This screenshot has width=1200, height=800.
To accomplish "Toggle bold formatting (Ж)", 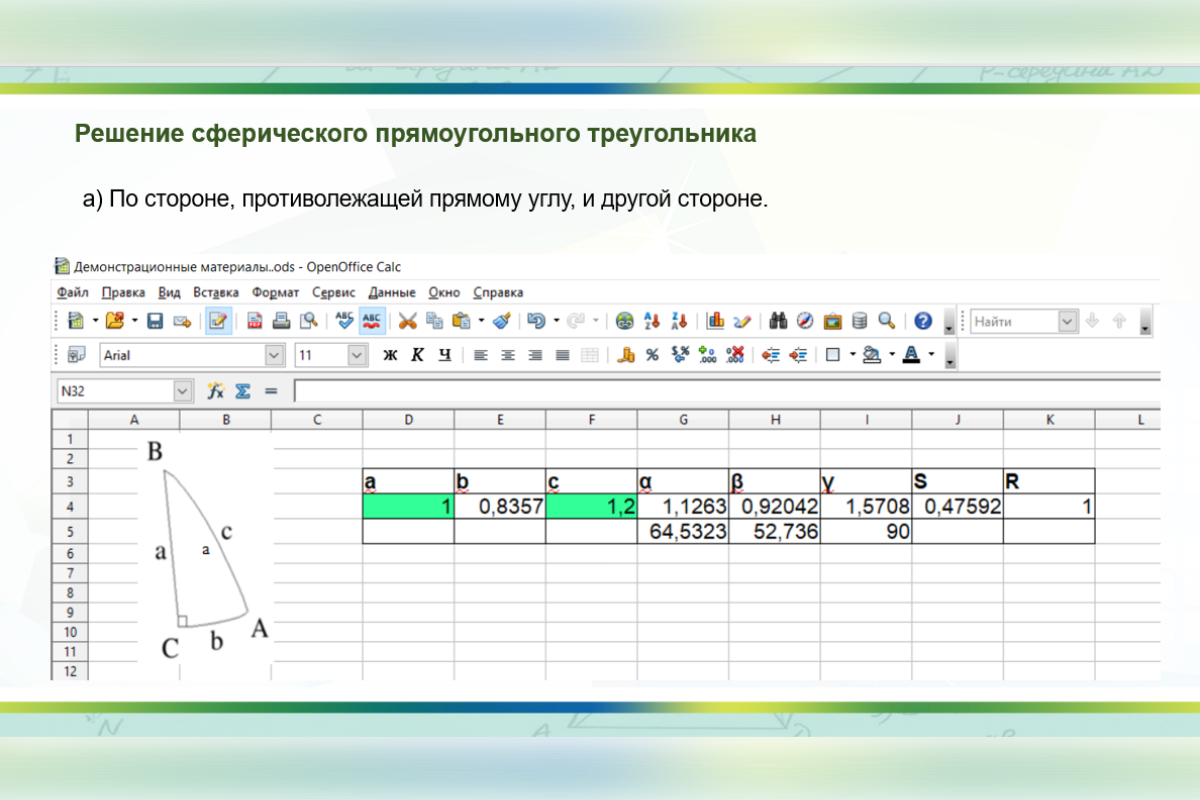I will tap(391, 355).
